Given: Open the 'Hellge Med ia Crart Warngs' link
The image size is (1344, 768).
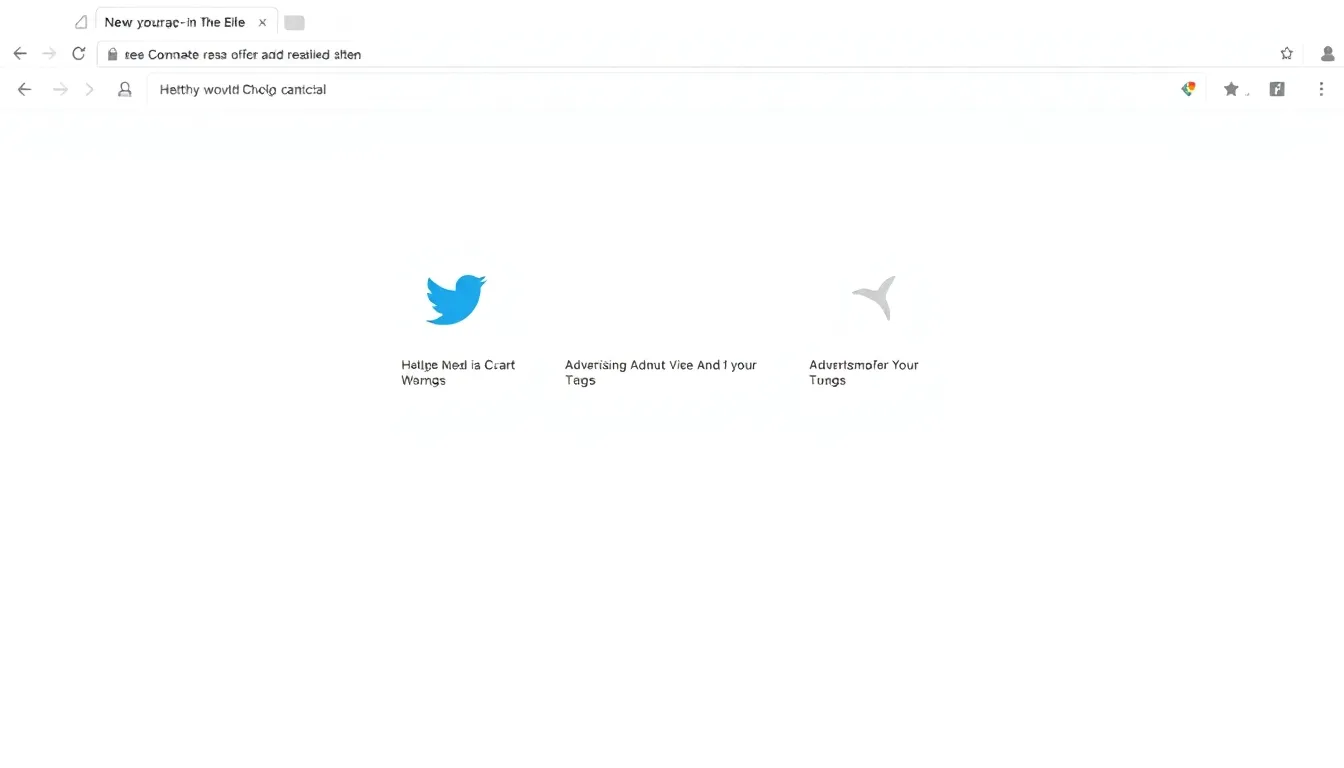Looking at the screenshot, I should click(x=458, y=372).
